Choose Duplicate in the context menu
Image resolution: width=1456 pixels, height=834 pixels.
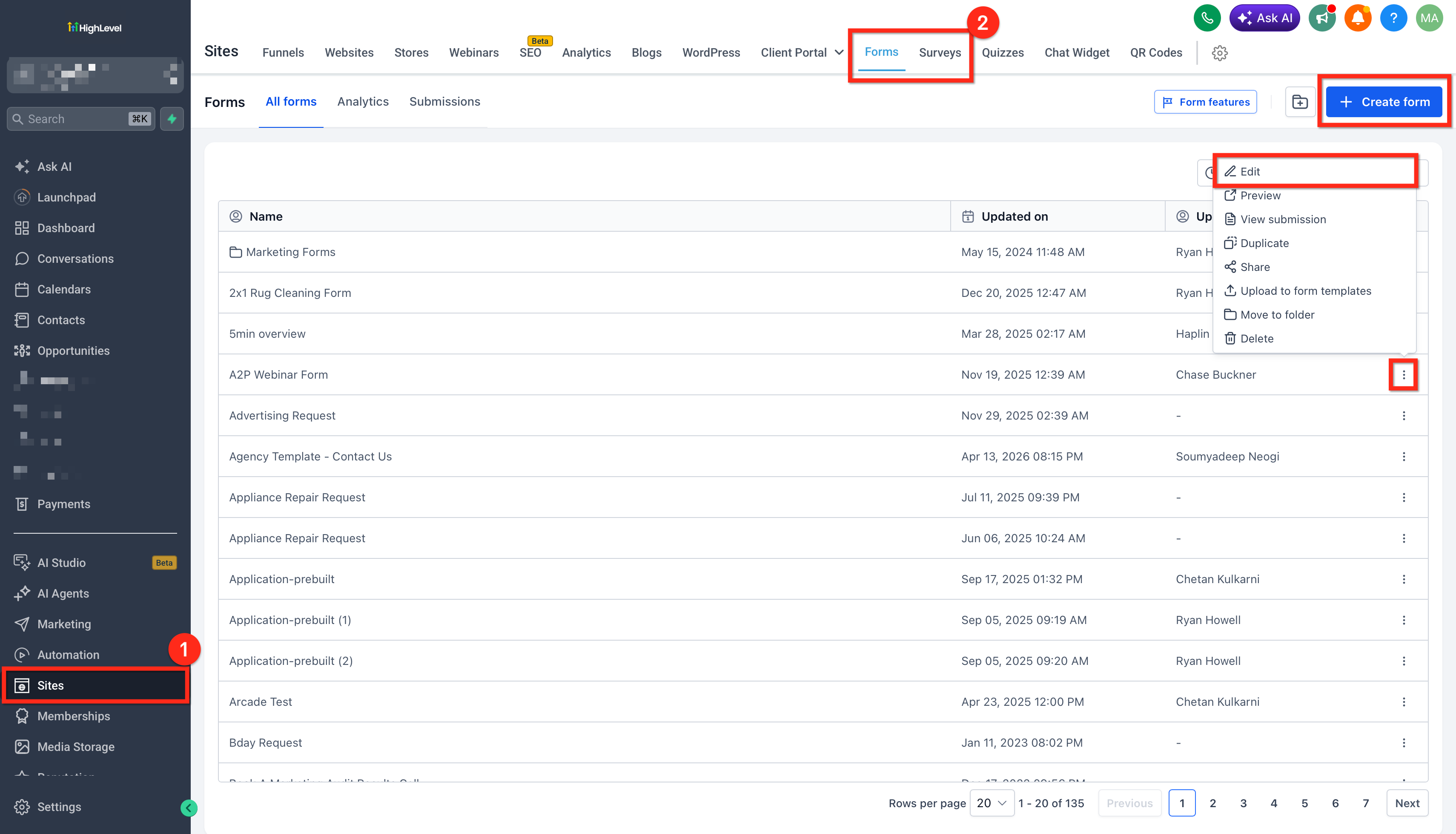tap(1315, 243)
